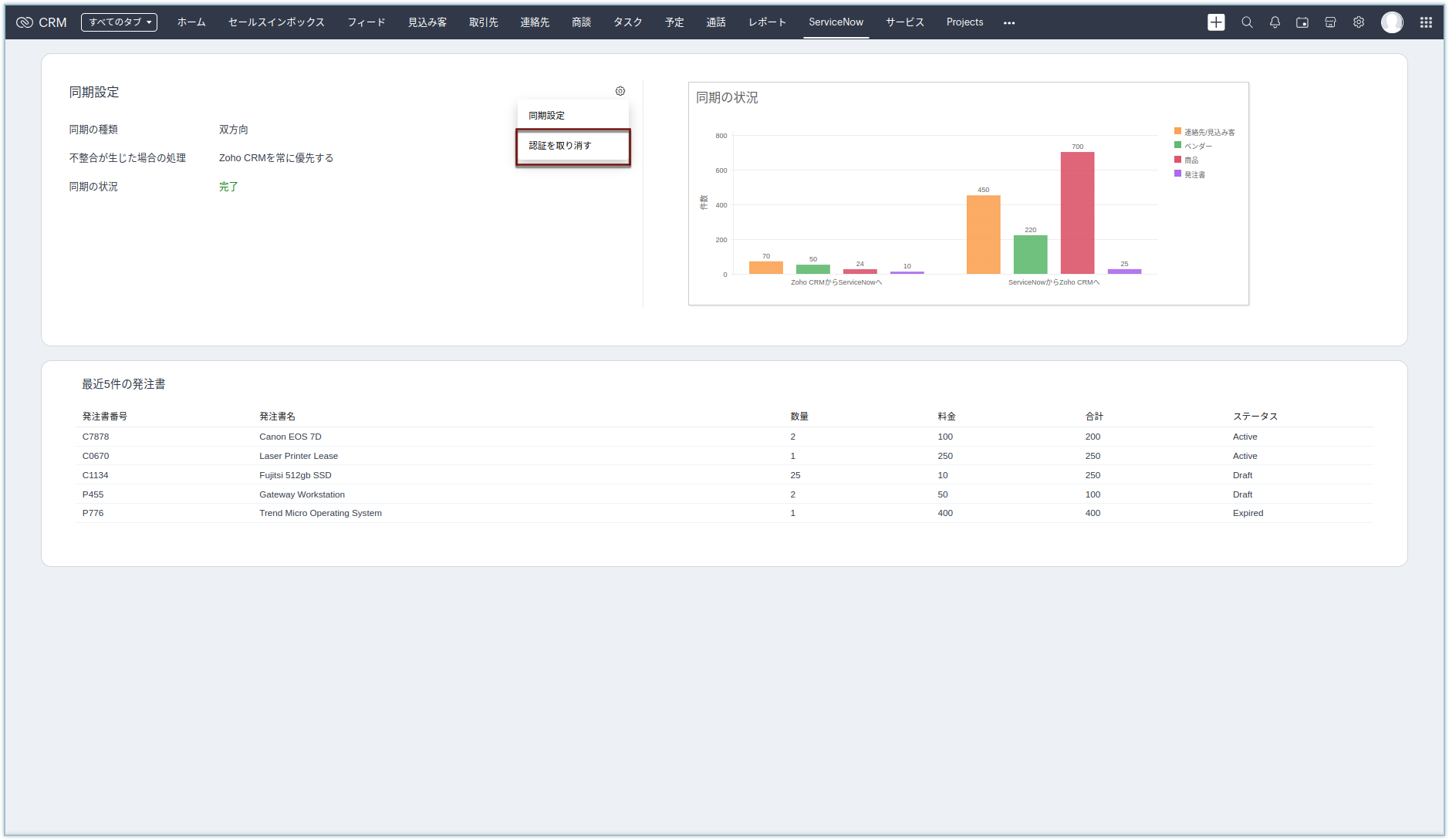The height and width of the screenshot is (840, 1449).
Task: Open the setup gear icon in navbar
Action: click(x=1359, y=22)
